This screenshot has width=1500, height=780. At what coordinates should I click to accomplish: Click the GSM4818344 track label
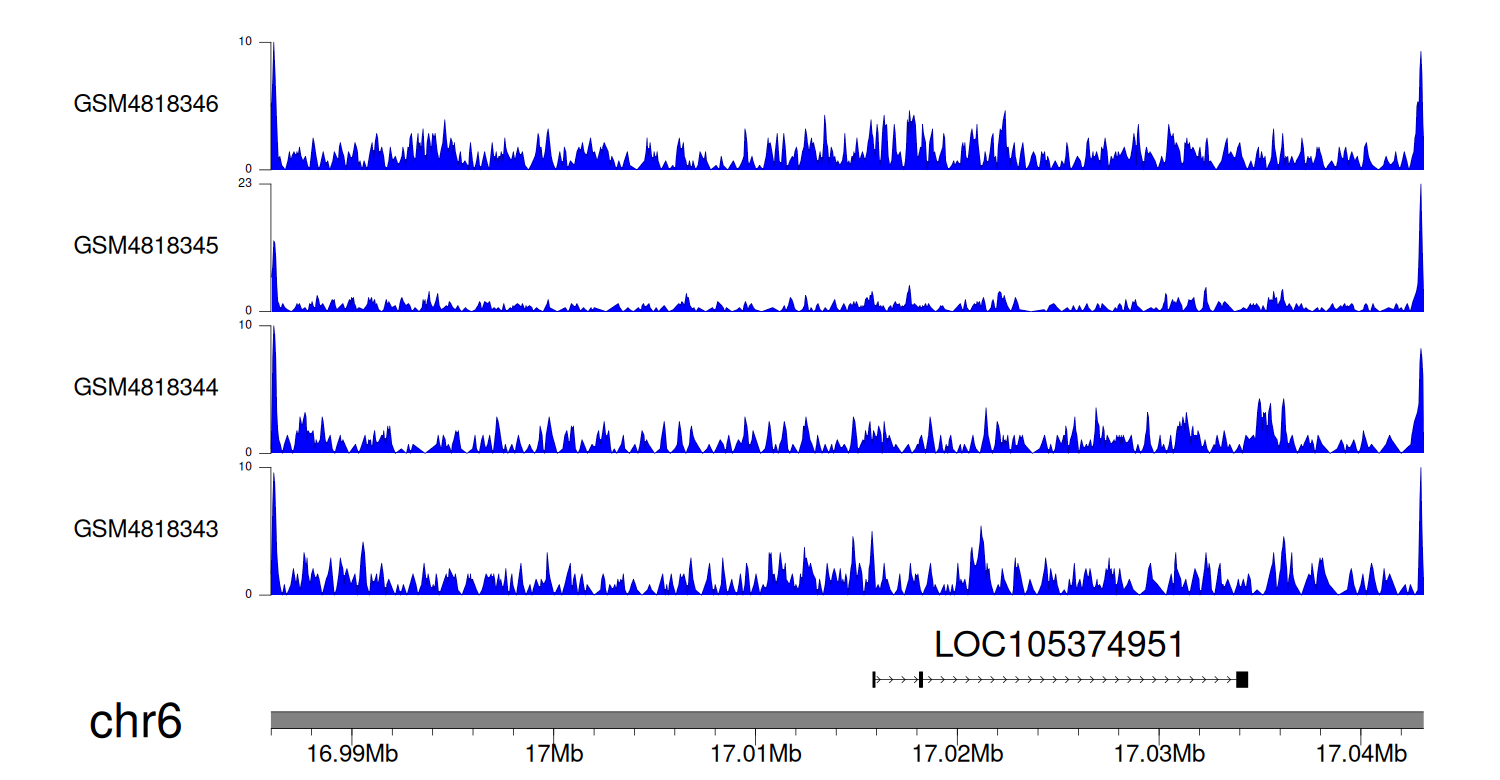(x=146, y=387)
